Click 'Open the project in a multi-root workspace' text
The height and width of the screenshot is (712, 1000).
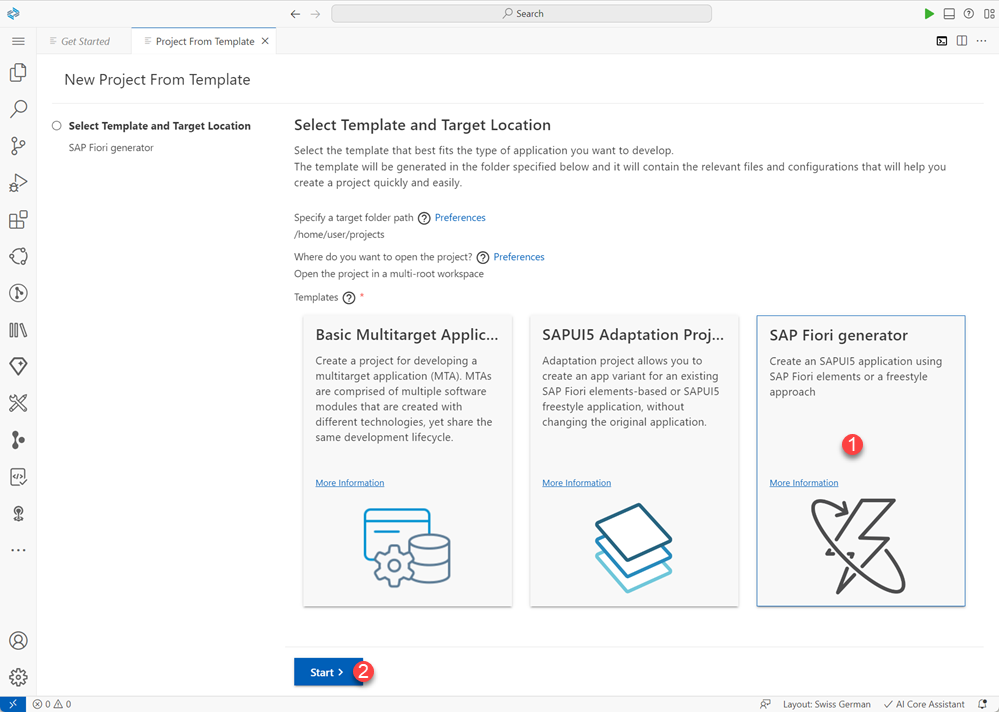[389, 274]
